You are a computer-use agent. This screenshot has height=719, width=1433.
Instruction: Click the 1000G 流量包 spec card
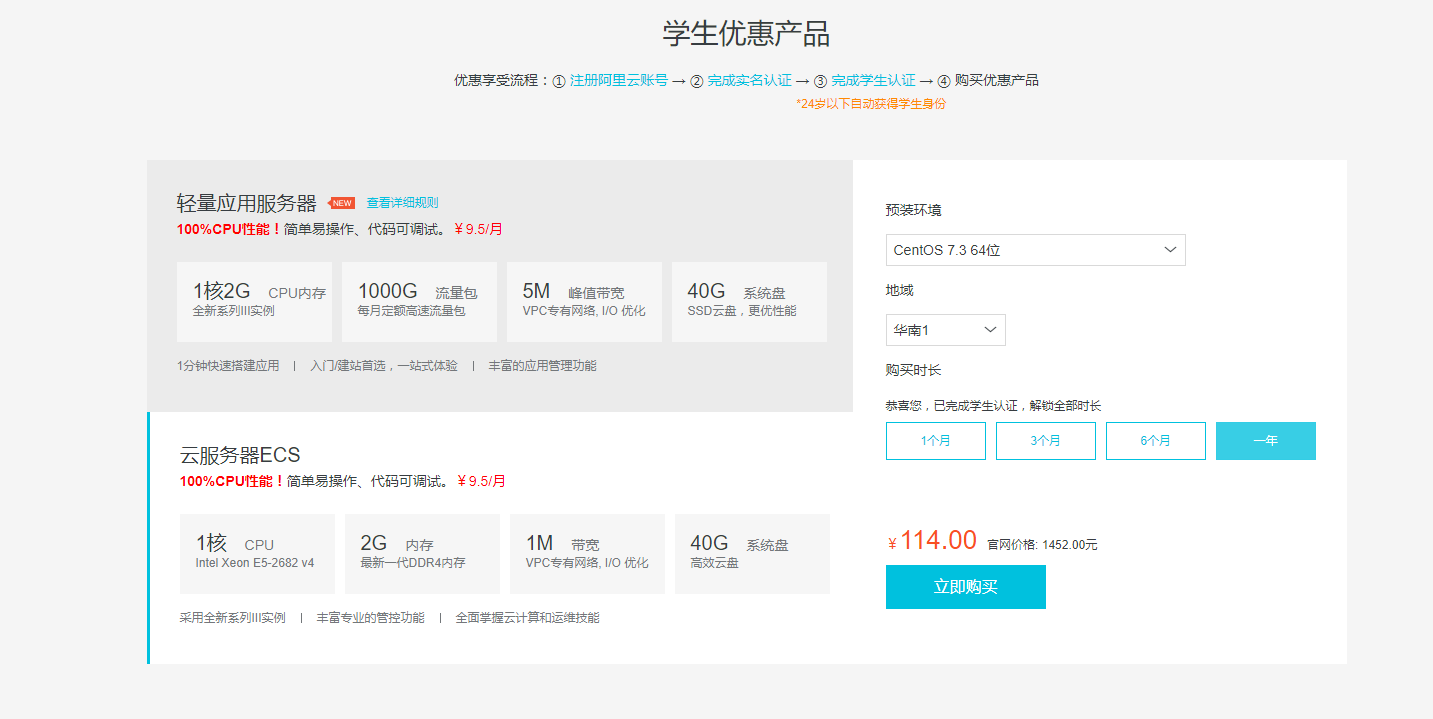[x=419, y=301]
